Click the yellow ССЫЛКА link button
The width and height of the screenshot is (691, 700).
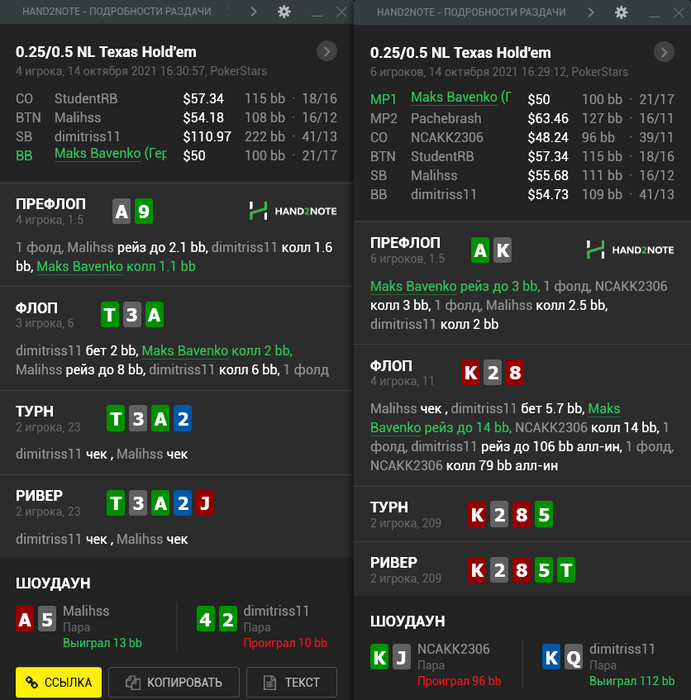[58, 682]
